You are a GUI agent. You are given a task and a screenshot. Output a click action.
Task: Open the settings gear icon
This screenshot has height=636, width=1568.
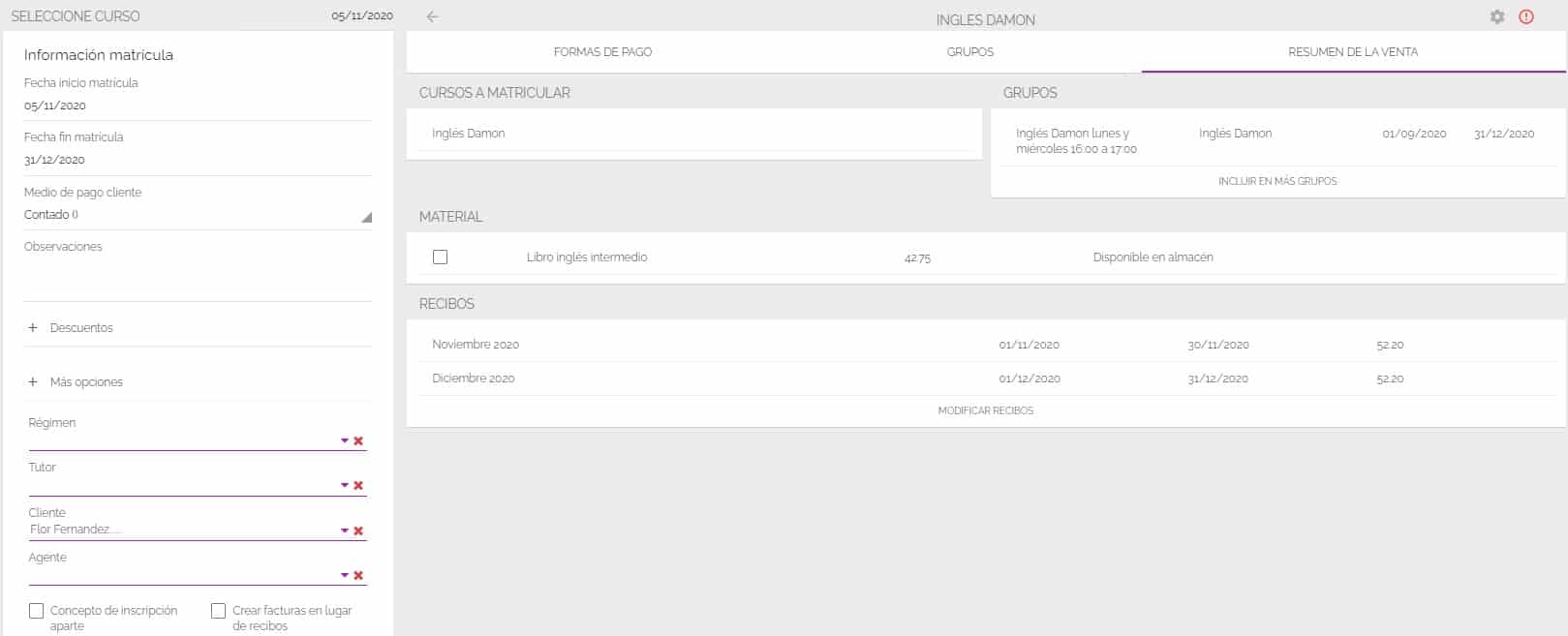tap(1497, 16)
